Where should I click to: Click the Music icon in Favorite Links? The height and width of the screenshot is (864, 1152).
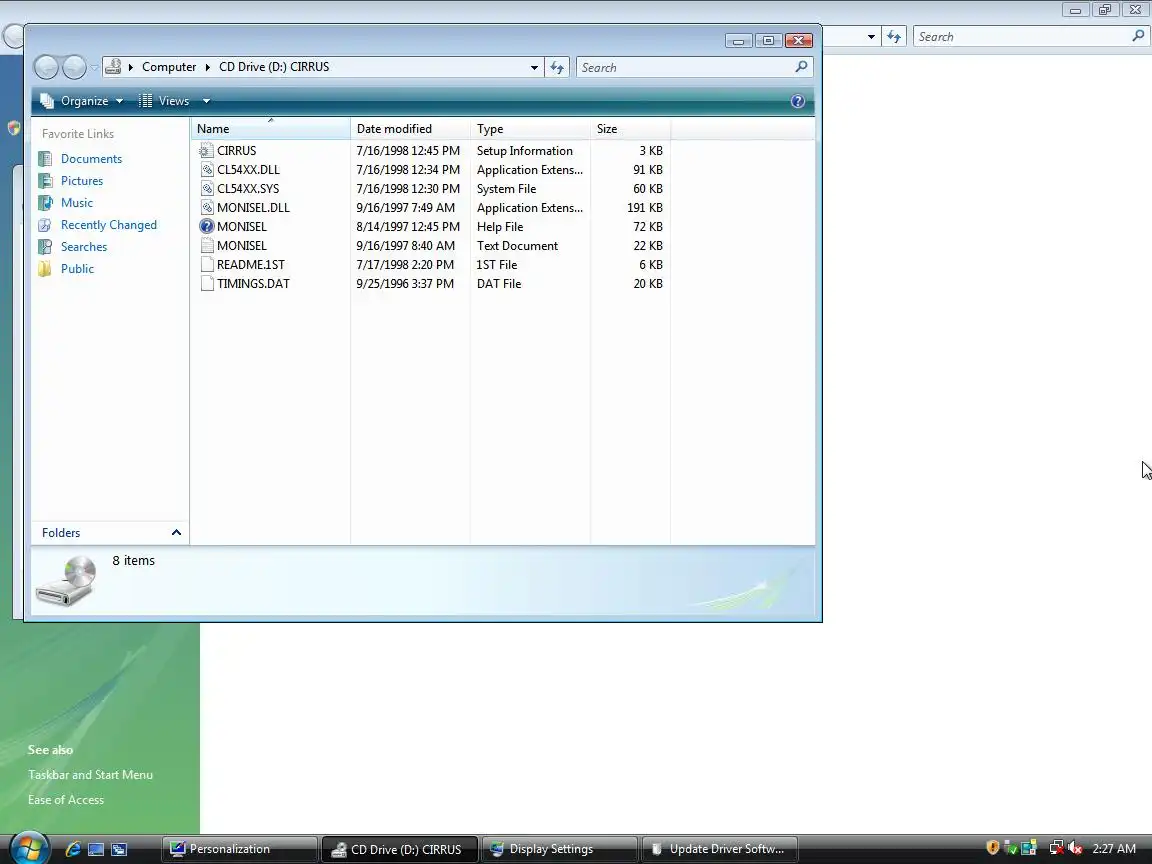click(46, 203)
